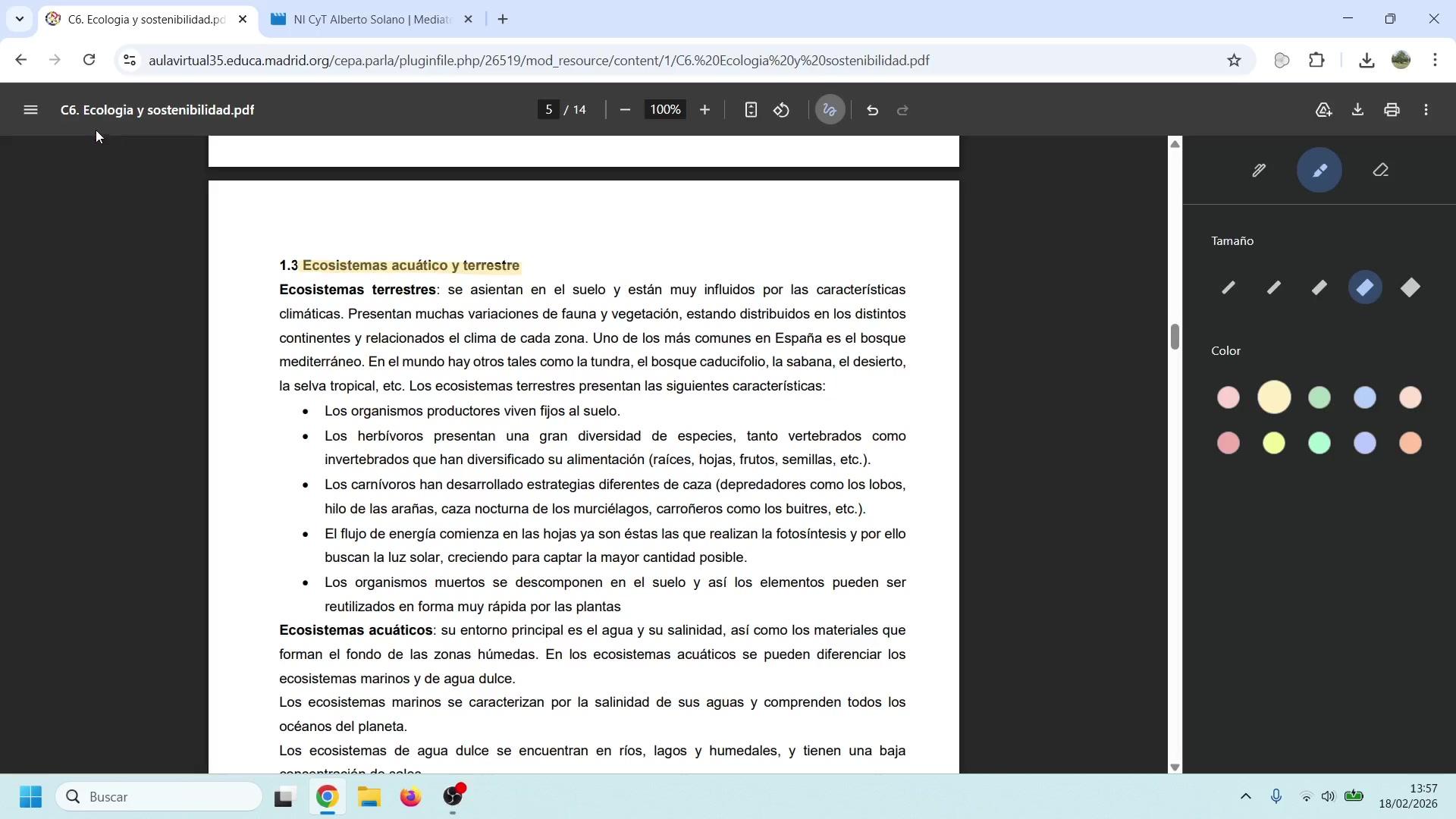This screenshot has width=1456, height=819.
Task: Select the highlighter tool
Action: point(1319,171)
